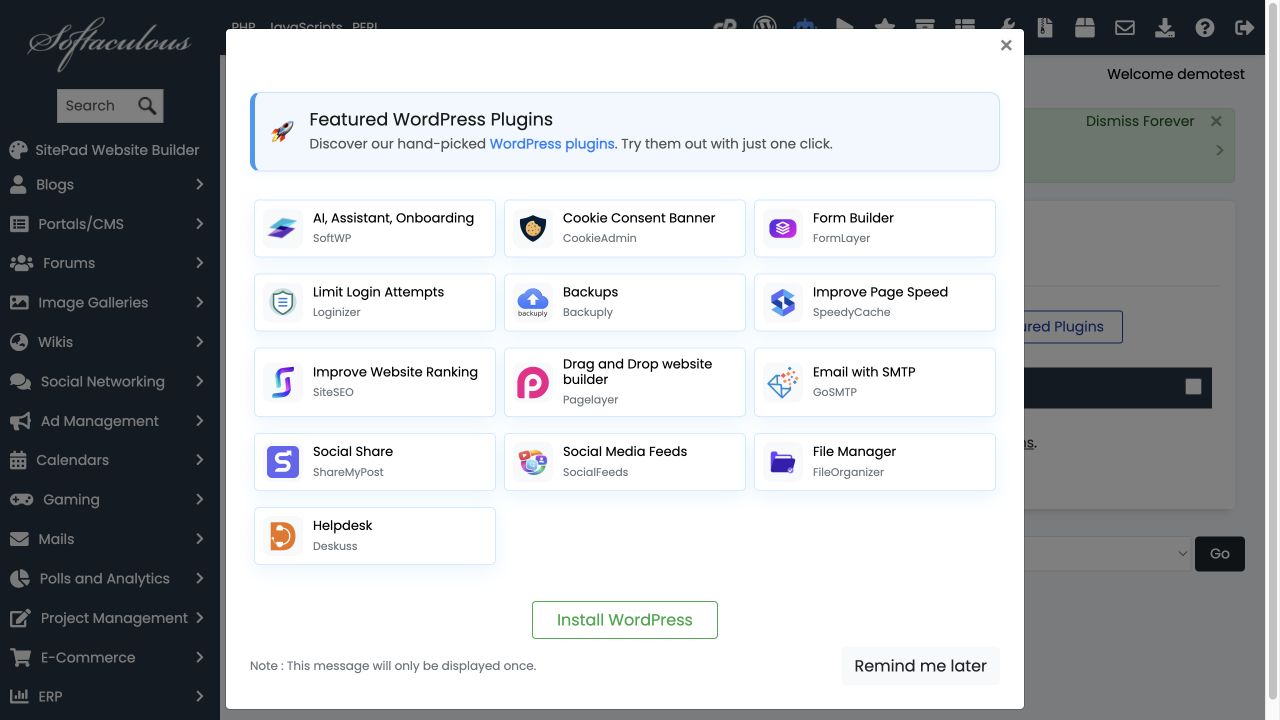Viewport: 1280px width, 720px height.
Task: Expand the Social Networking category arrow
Action: (x=200, y=381)
